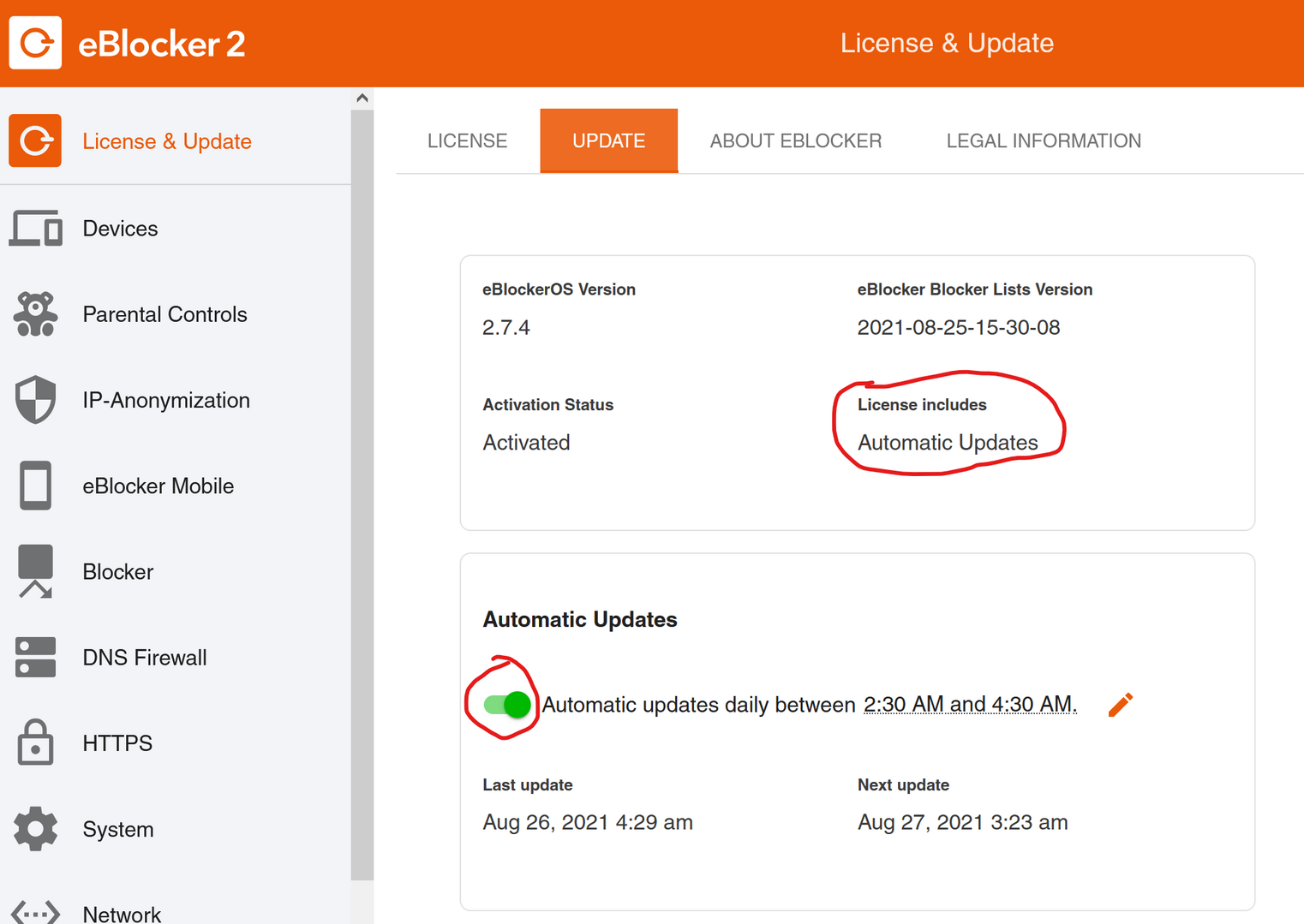
Task: Open License & Update menu label
Action: click(x=167, y=141)
